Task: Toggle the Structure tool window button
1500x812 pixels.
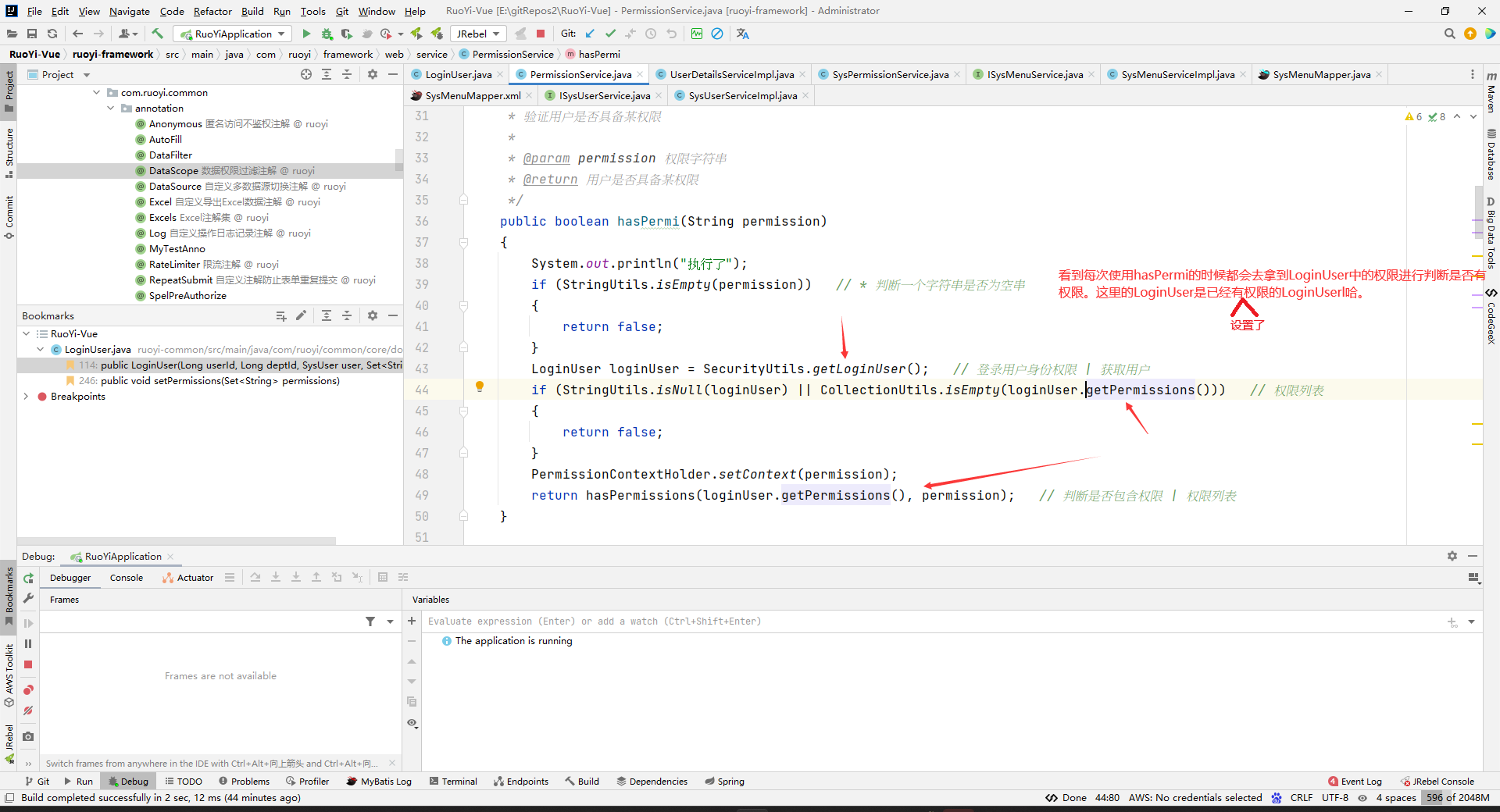Action: point(9,152)
